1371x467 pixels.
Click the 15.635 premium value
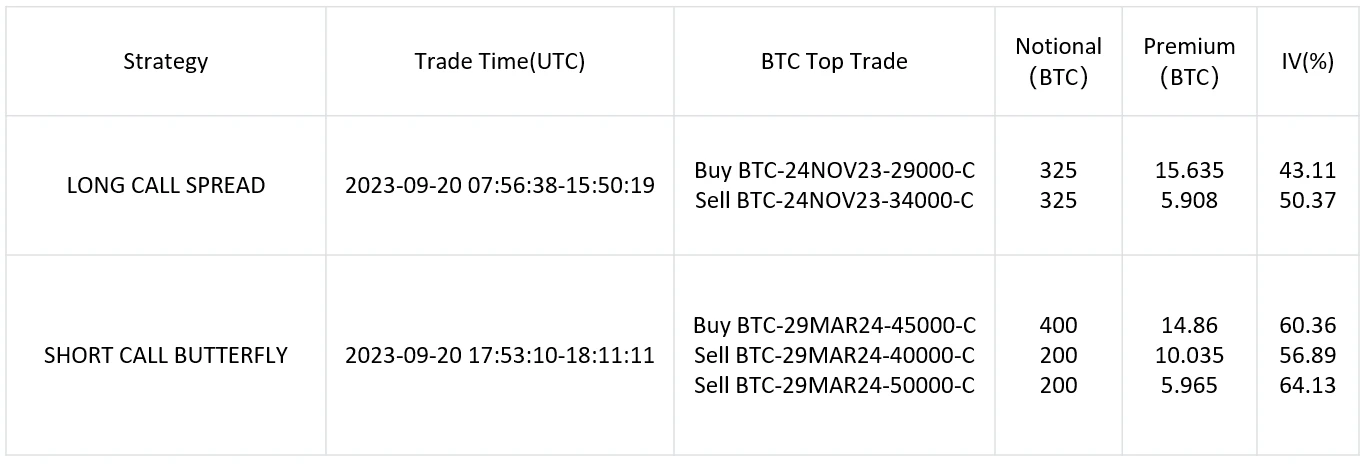(x=1189, y=170)
